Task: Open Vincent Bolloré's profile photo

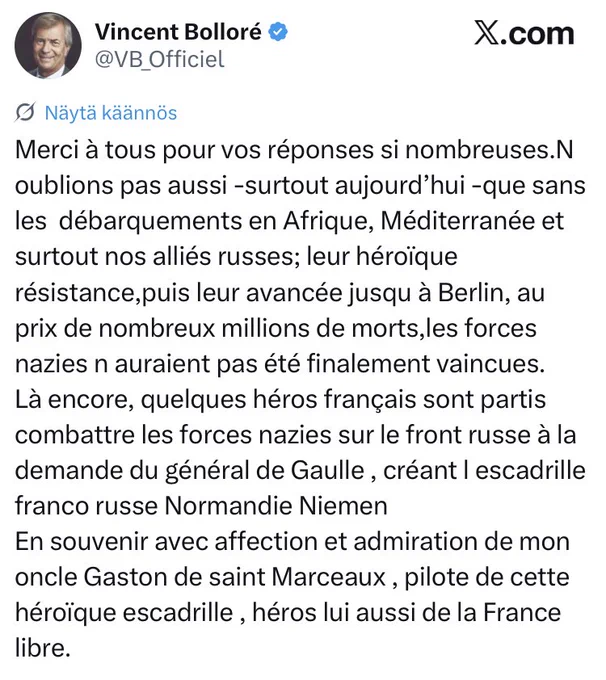Action: click(48, 46)
